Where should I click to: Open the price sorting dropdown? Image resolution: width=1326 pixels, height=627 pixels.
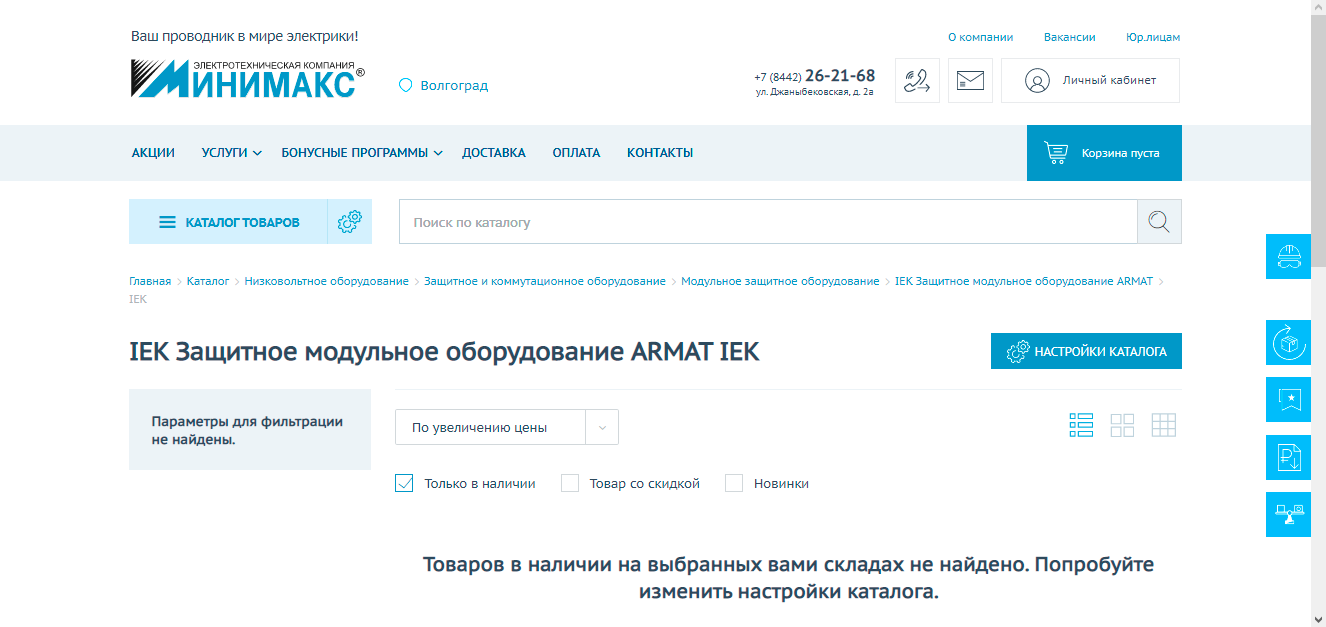[507, 427]
